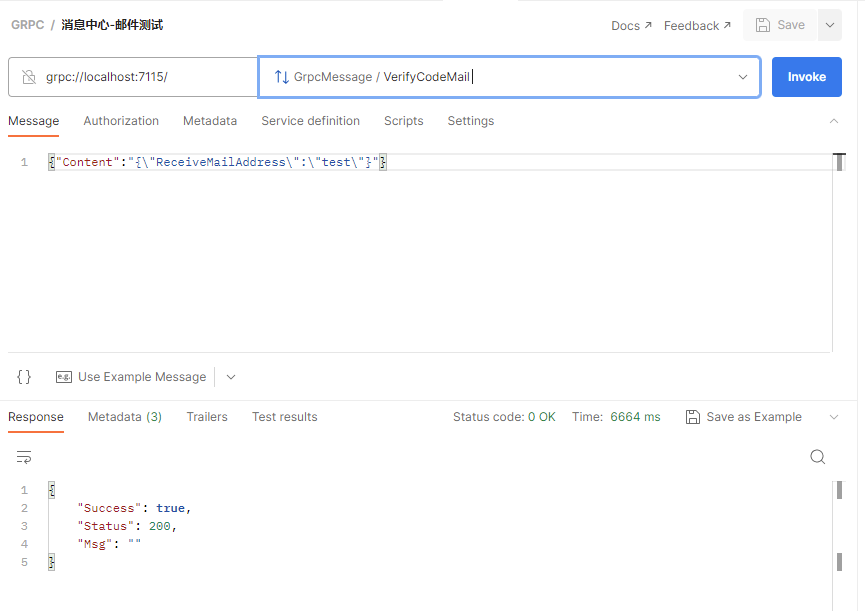The width and height of the screenshot is (865, 611).
Task: Collapse the request section chevron
Action: (834, 121)
